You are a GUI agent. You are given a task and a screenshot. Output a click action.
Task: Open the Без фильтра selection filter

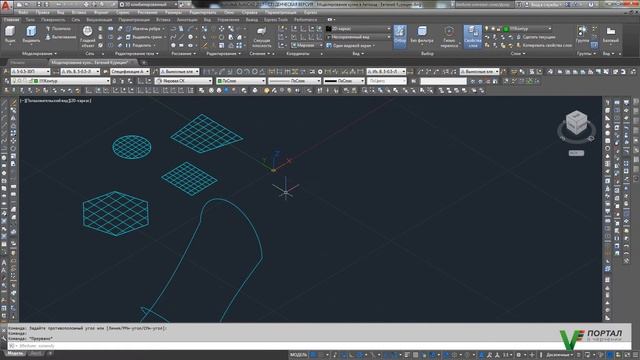point(422,35)
